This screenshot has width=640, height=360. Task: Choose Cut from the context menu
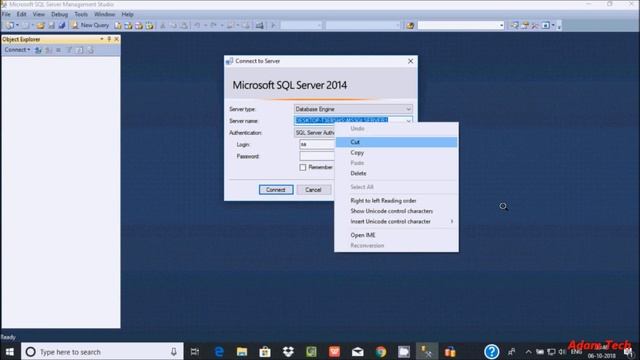click(x=396, y=142)
